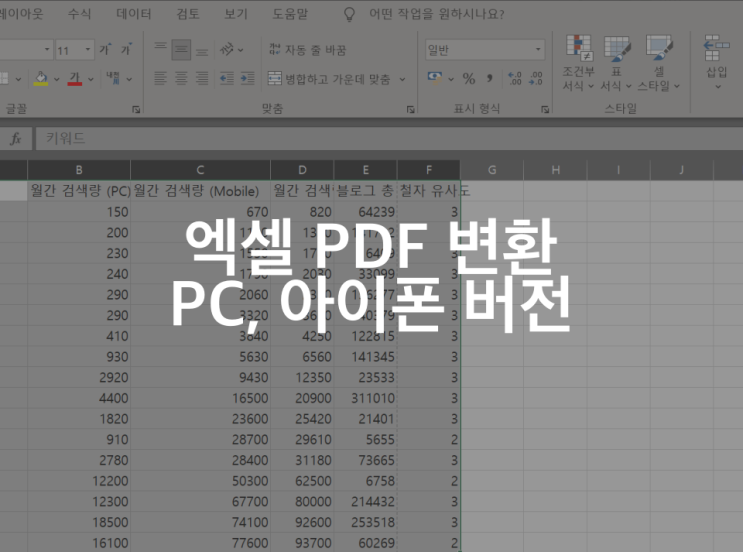Click cell with value 16500
743x552 pixels.
coord(200,398)
